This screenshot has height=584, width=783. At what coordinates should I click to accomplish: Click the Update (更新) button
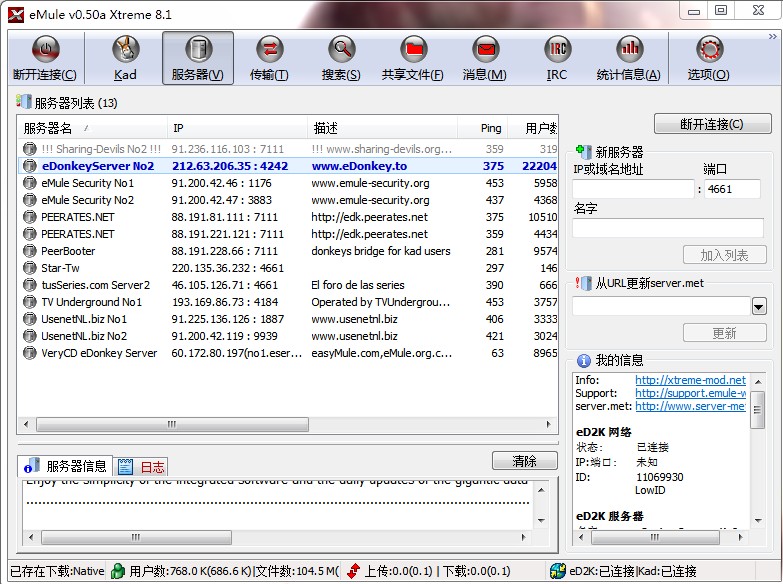(x=725, y=333)
